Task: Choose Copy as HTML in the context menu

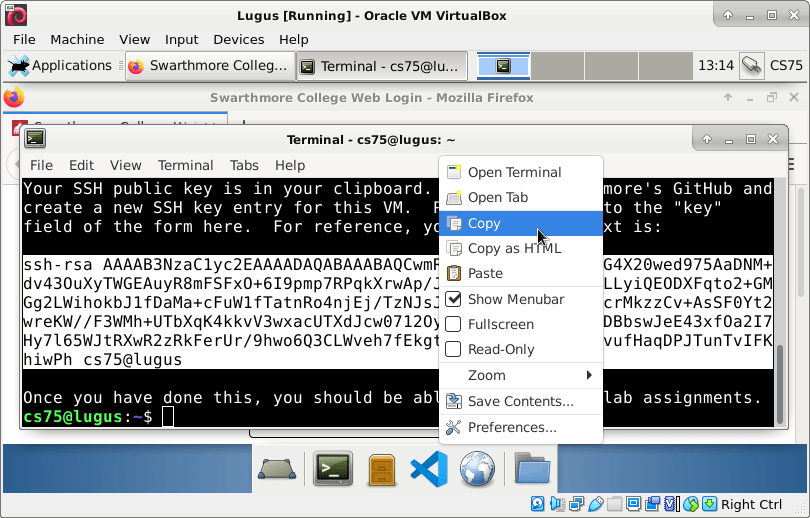Action: coord(521,248)
